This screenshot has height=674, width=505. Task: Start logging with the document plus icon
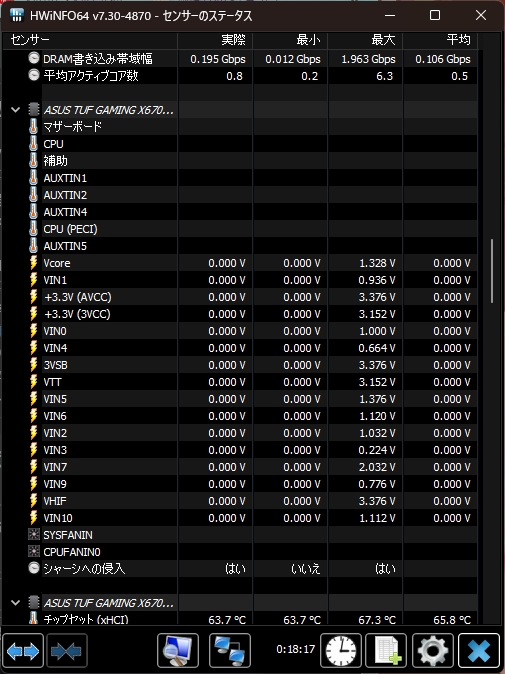pos(386,651)
